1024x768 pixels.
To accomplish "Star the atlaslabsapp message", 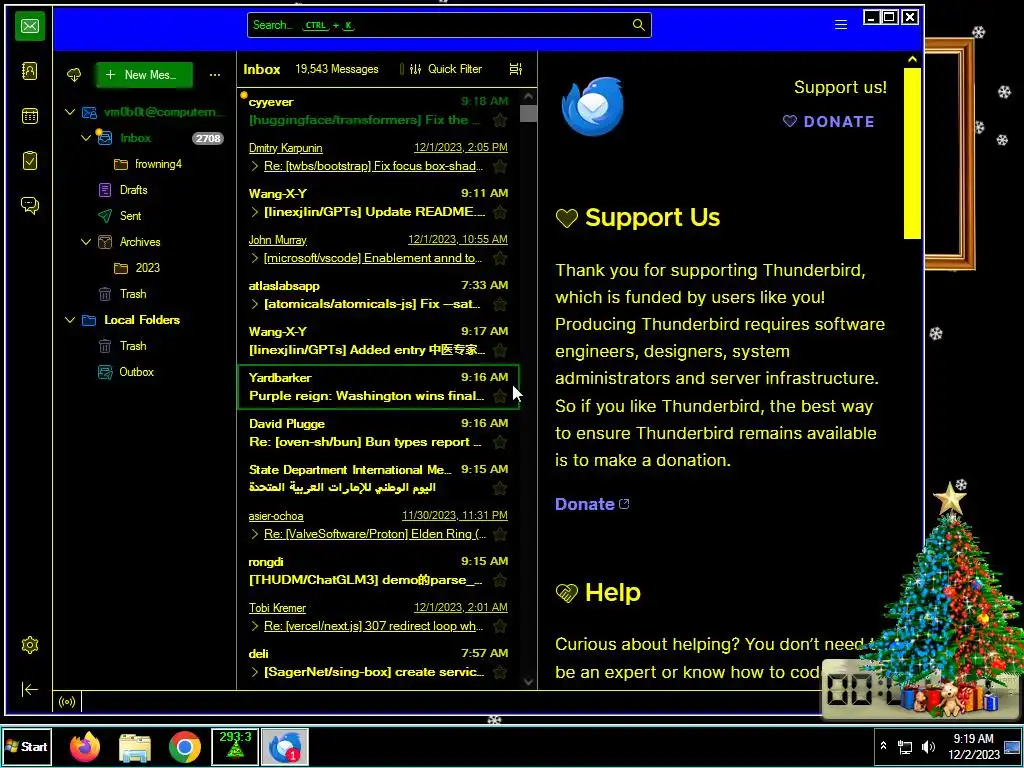I will 500,304.
